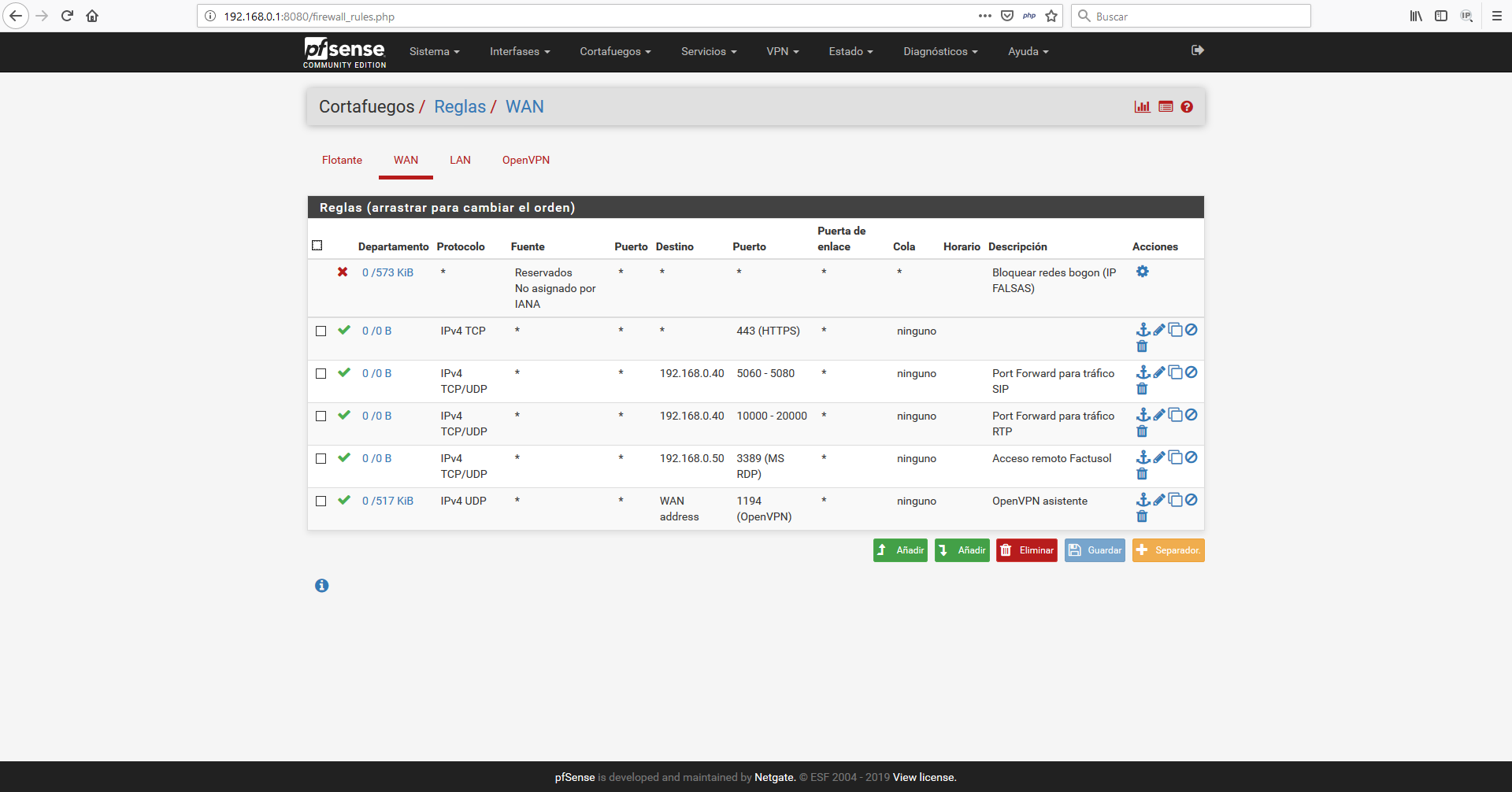Expand the VPN menu
This screenshot has width=1512, height=792.
[783, 51]
